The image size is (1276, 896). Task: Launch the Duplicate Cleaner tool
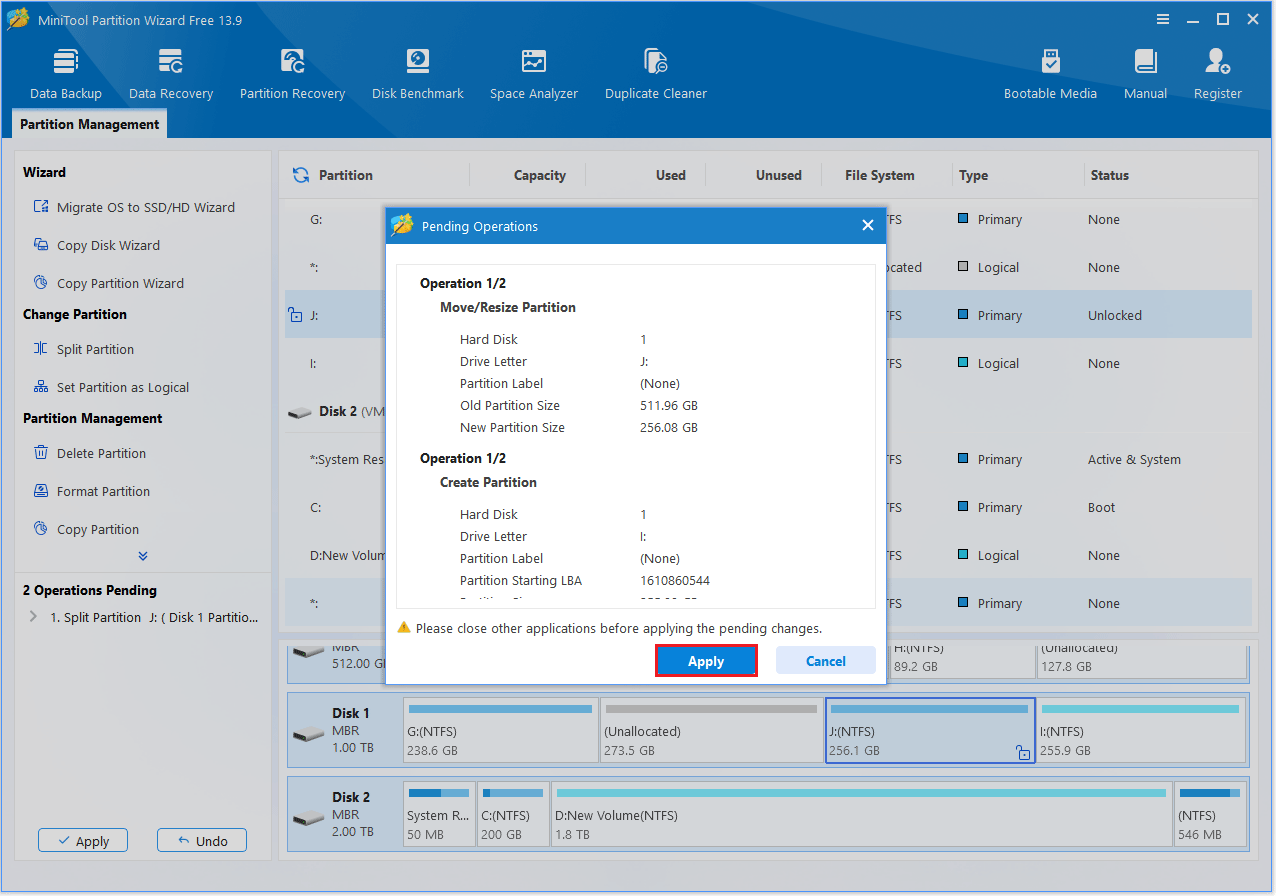coord(656,73)
